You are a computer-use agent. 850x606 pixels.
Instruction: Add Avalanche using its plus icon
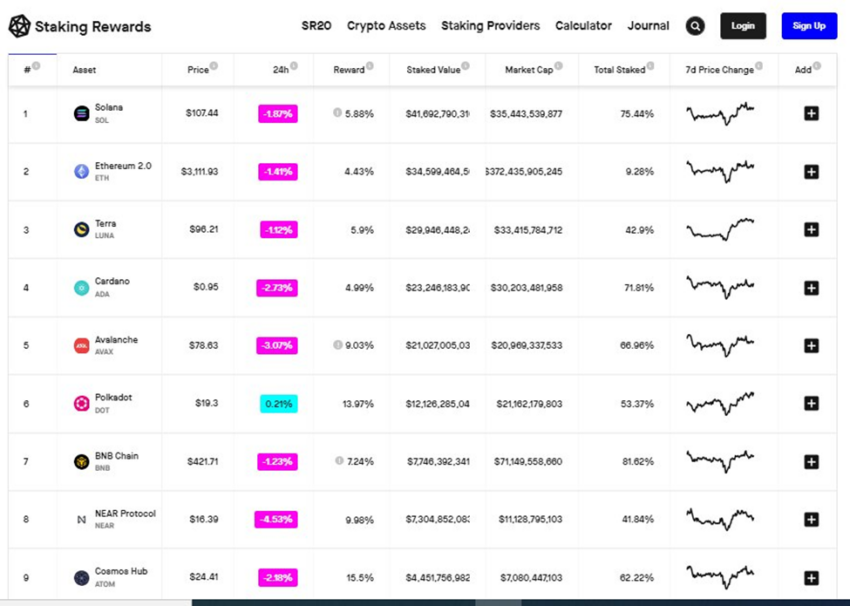(x=811, y=345)
